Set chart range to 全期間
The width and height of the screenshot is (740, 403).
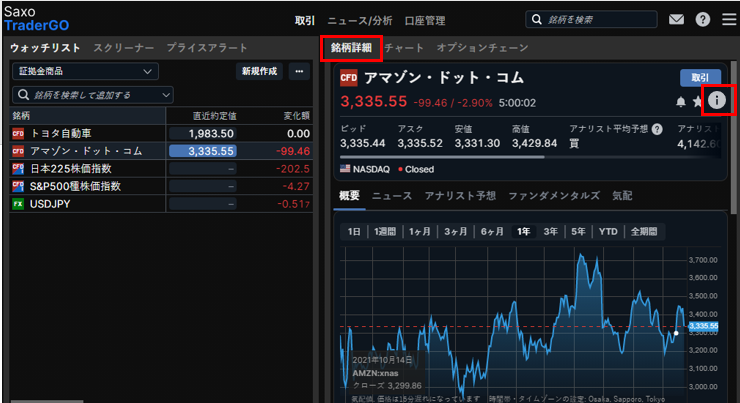pos(644,232)
